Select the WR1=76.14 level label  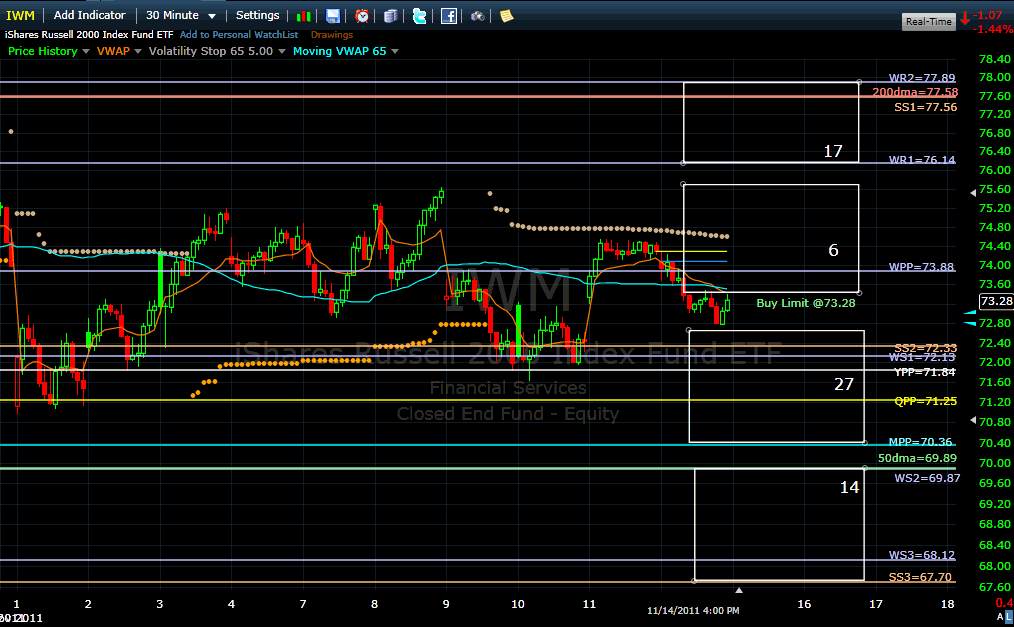point(922,160)
